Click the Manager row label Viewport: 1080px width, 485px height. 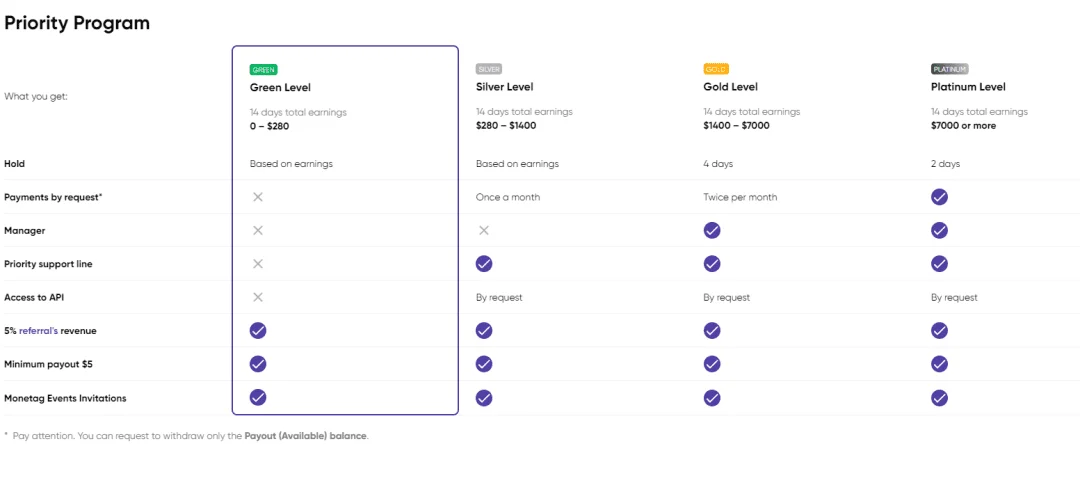25,231
